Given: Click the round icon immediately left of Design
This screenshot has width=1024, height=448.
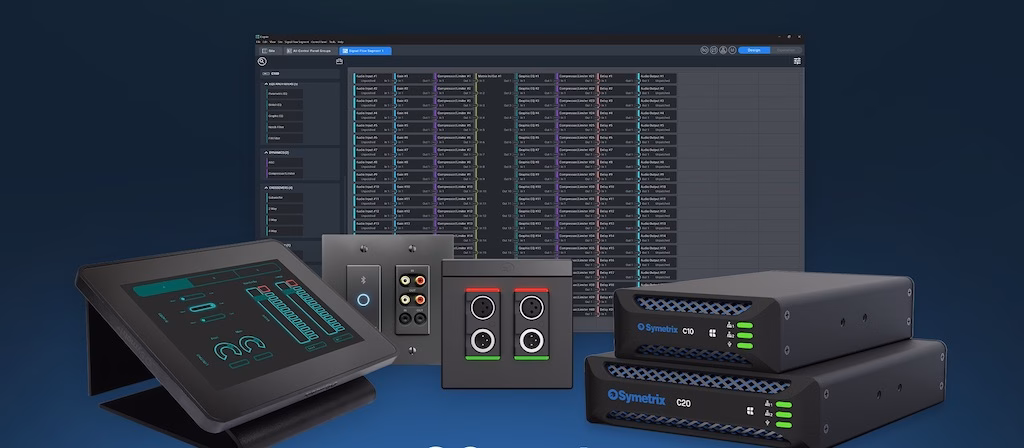Looking at the screenshot, I should tap(732, 49).
